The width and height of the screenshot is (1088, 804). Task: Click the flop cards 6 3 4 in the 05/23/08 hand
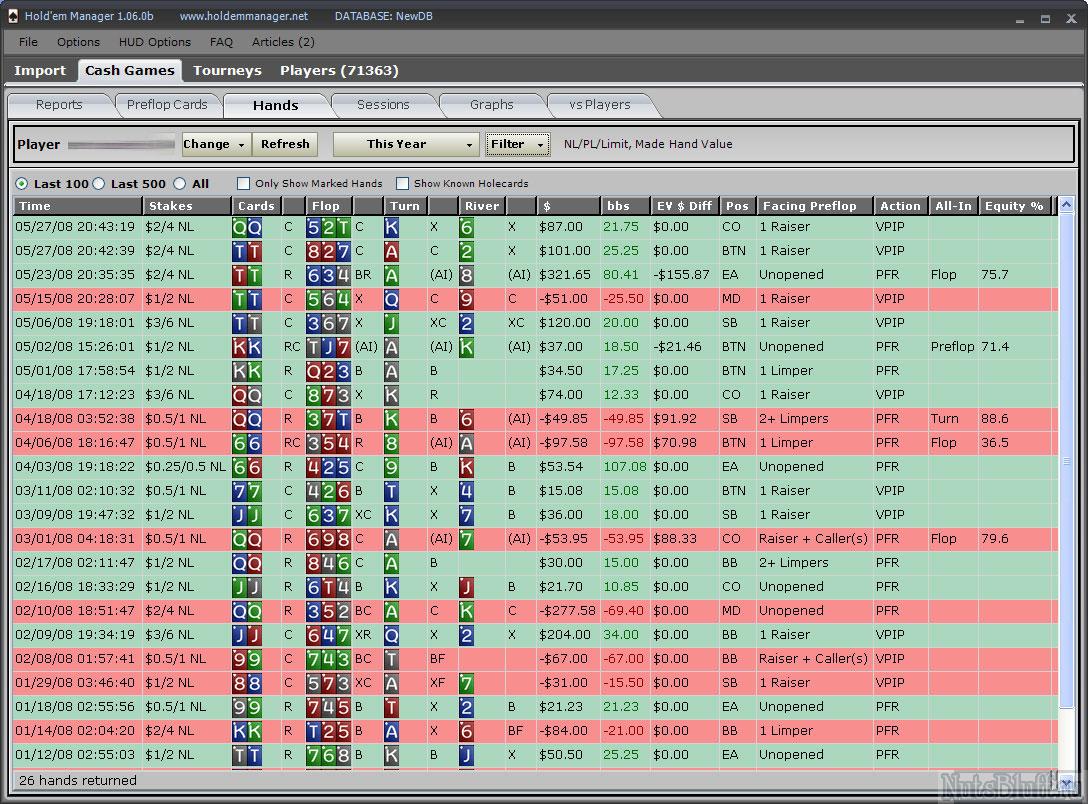(329, 275)
